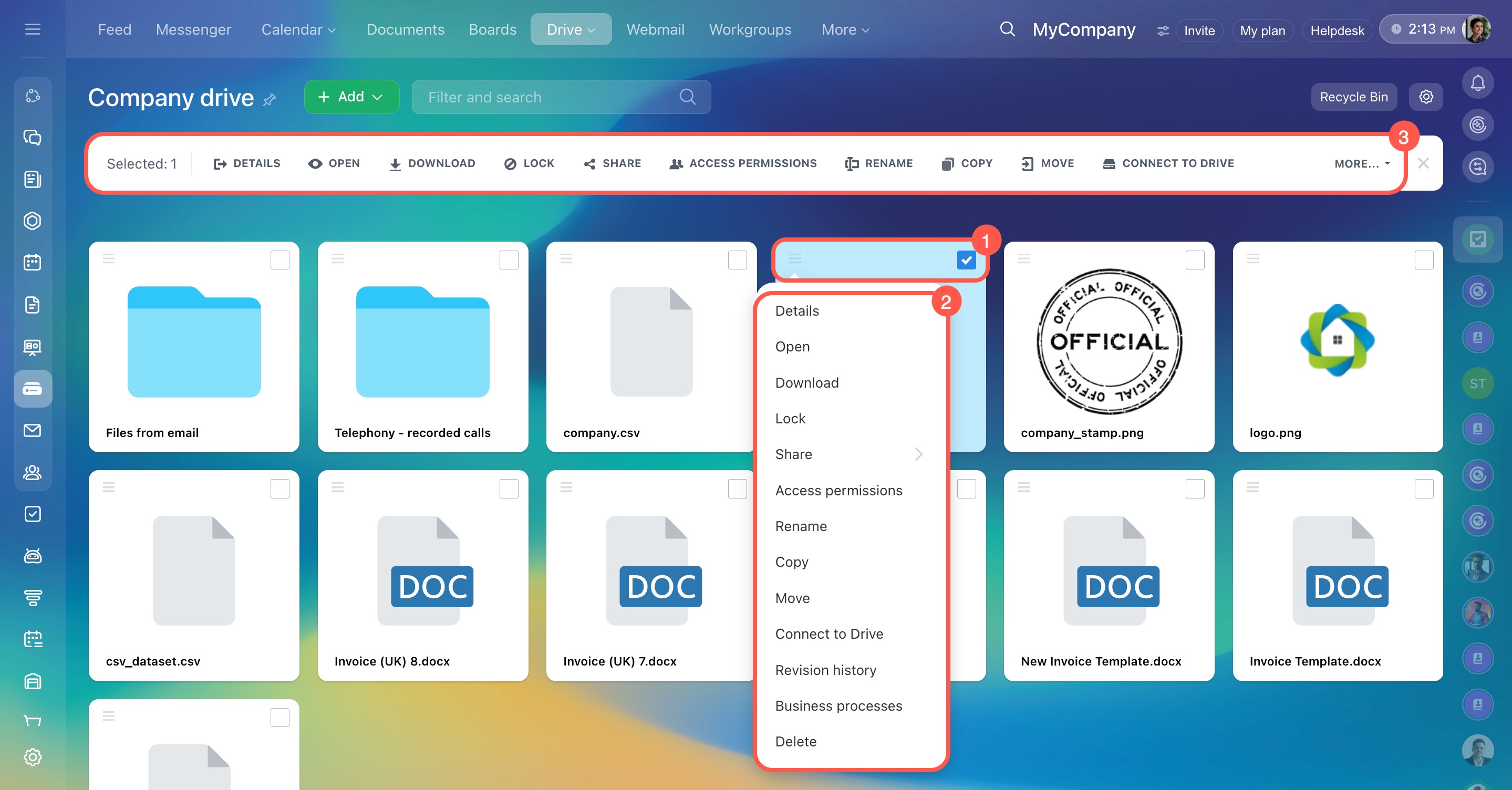Tick the Files from email folder checkbox
Screen dimensions: 1512x790
pyautogui.click(x=280, y=259)
